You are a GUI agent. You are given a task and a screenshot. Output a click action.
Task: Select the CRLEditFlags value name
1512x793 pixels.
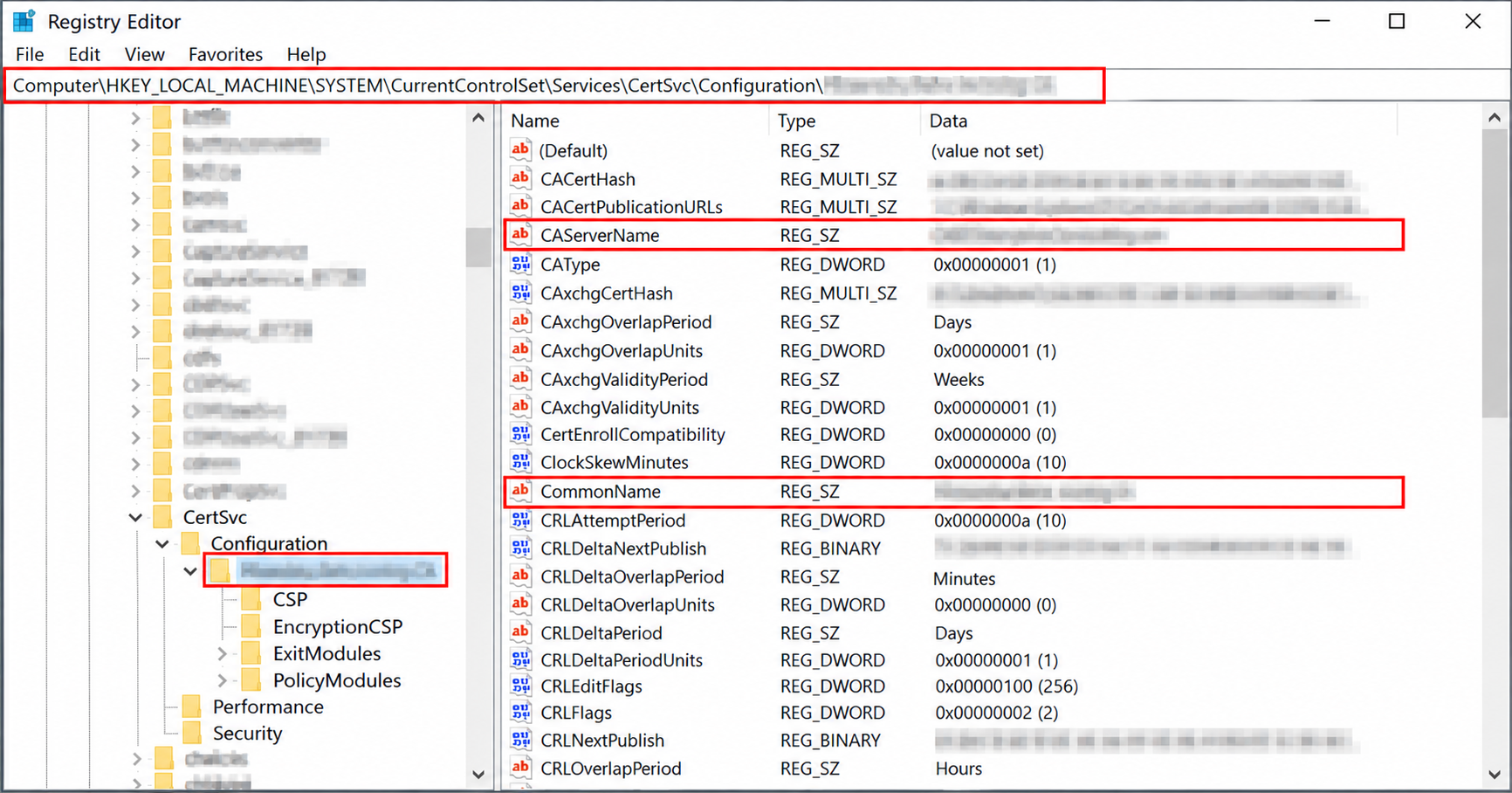[591, 686]
